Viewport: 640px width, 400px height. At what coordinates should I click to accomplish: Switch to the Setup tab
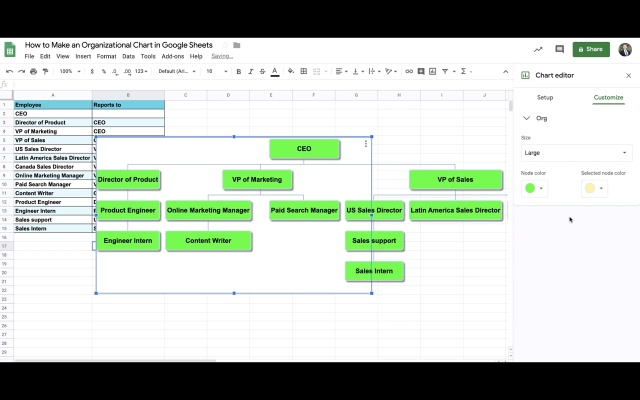(x=545, y=98)
